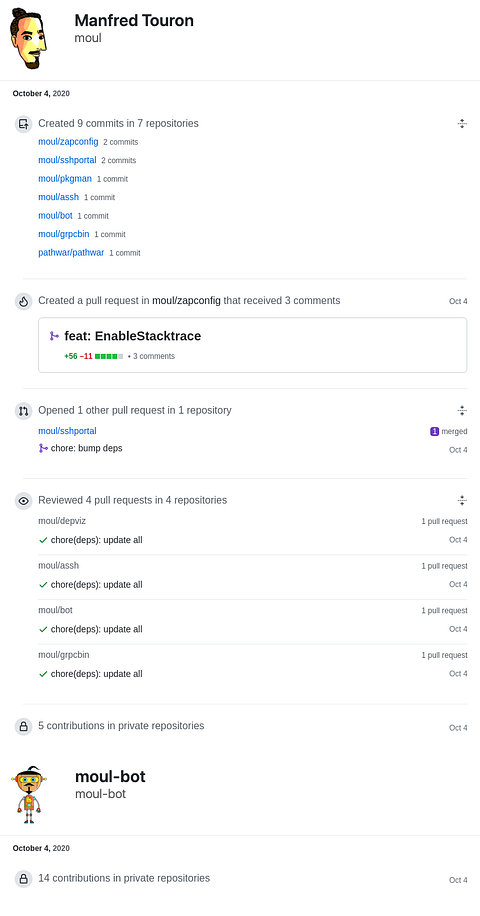Click the eye icon next to Reviewed 4 pull requests
This screenshot has height=916, width=480.
[x=23, y=501]
